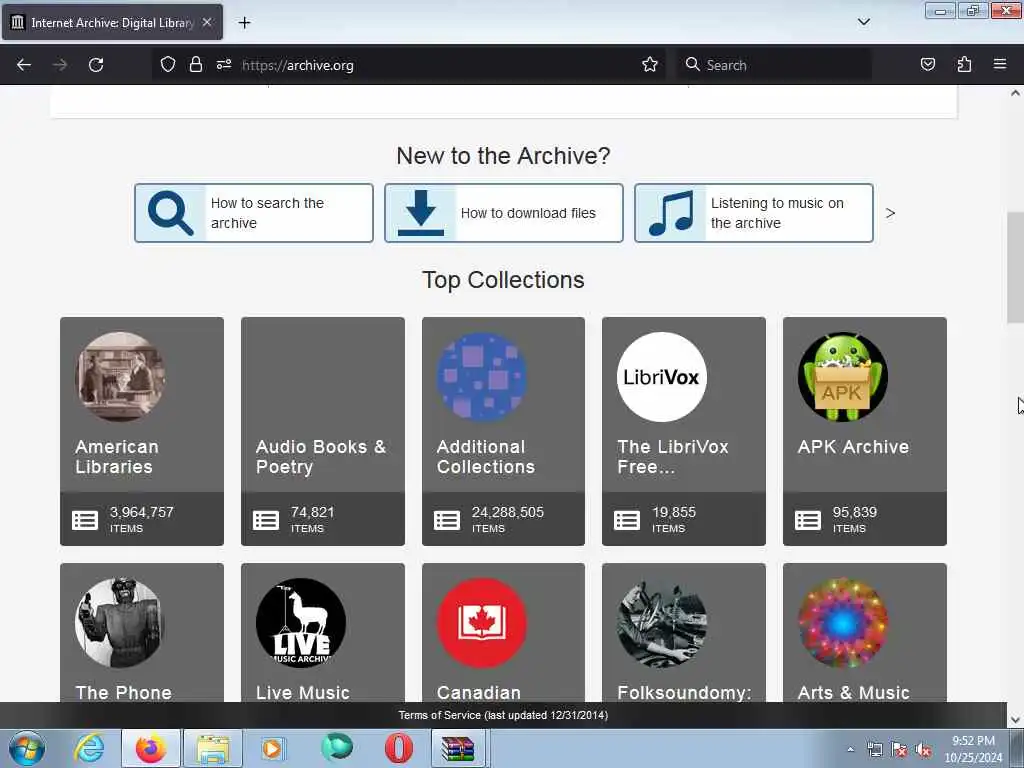This screenshot has width=1024, height=768.
Task: Bookmark this page with the star icon
Action: (x=649, y=65)
